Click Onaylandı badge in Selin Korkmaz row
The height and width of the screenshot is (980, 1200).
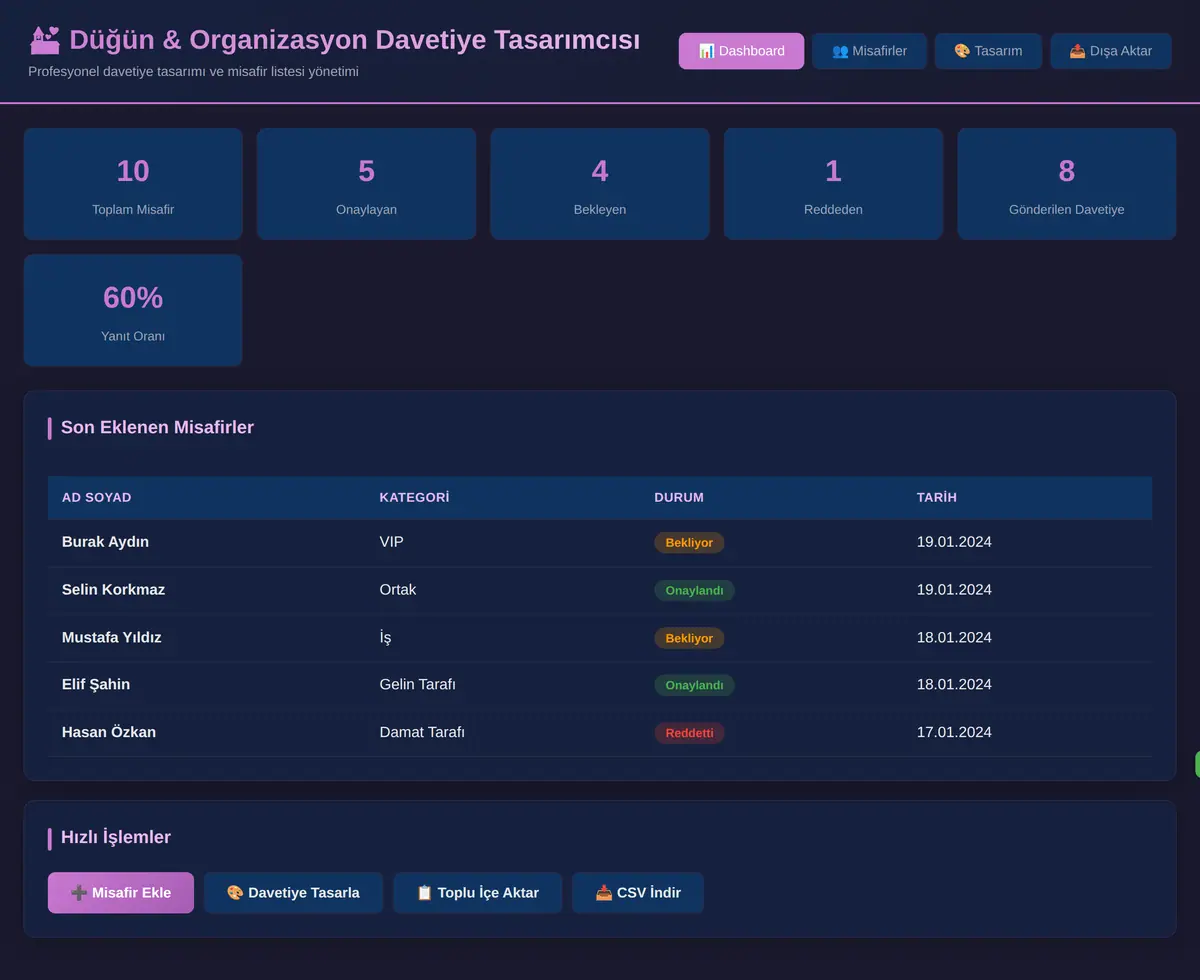[x=694, y=590]
